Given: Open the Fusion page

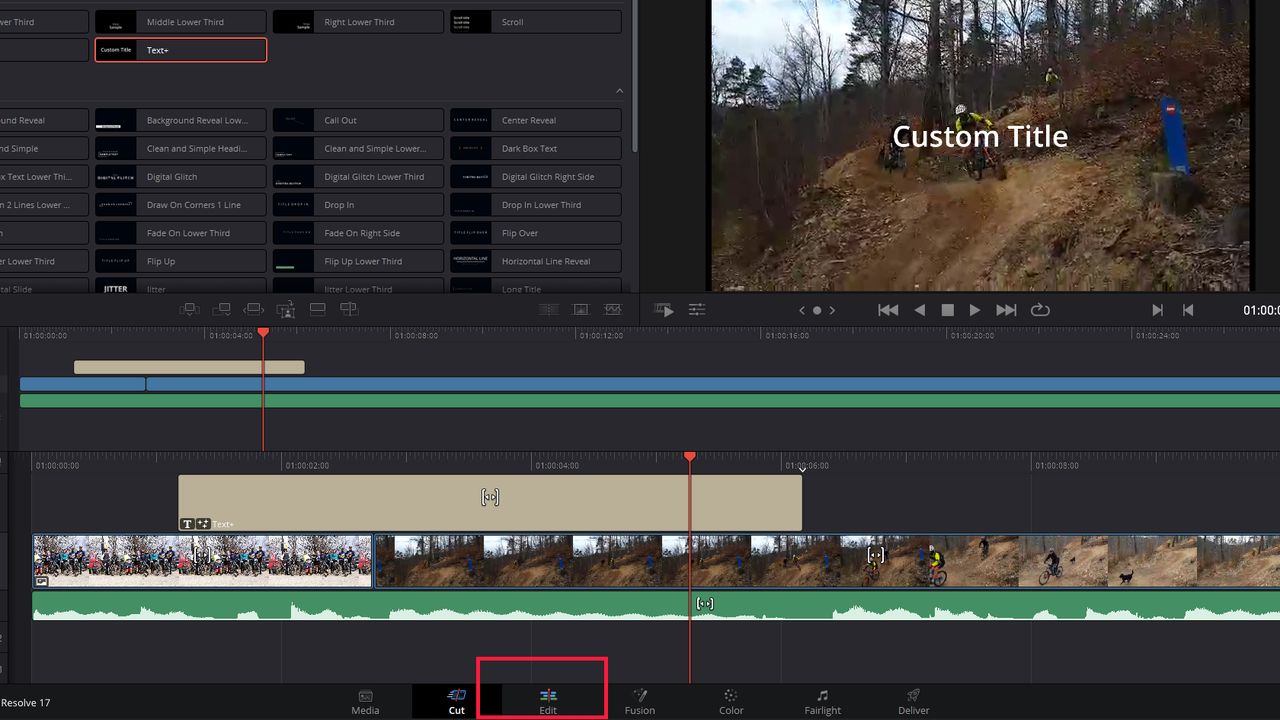Looking at the screenshot, I should pos(640,701).
